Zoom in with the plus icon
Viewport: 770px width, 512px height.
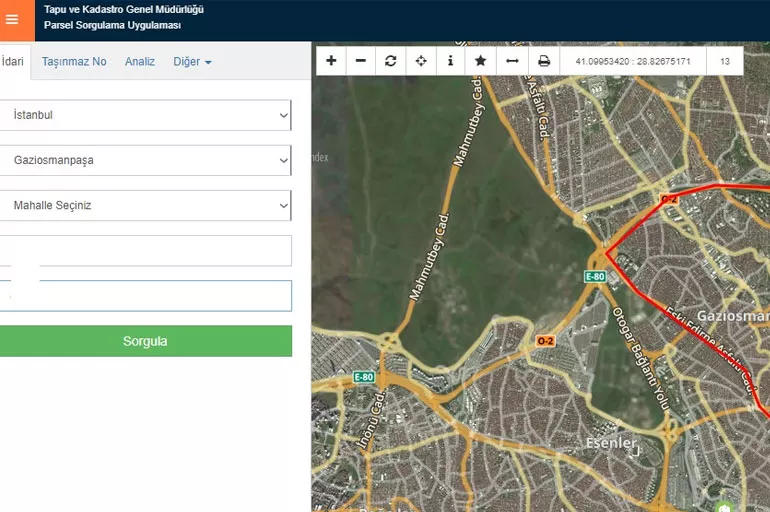pyautogui.click(x=332, y=61)
